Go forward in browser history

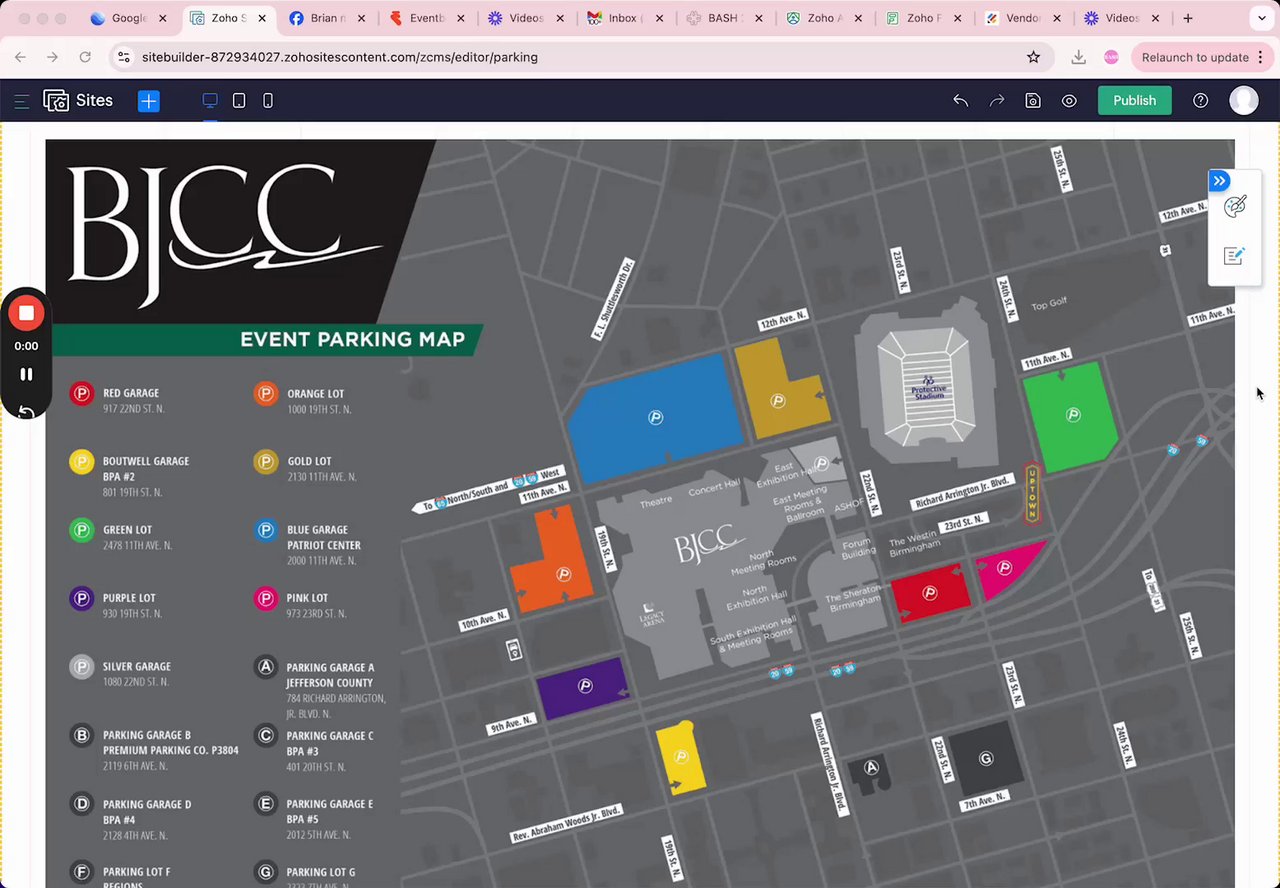[52, 57]
